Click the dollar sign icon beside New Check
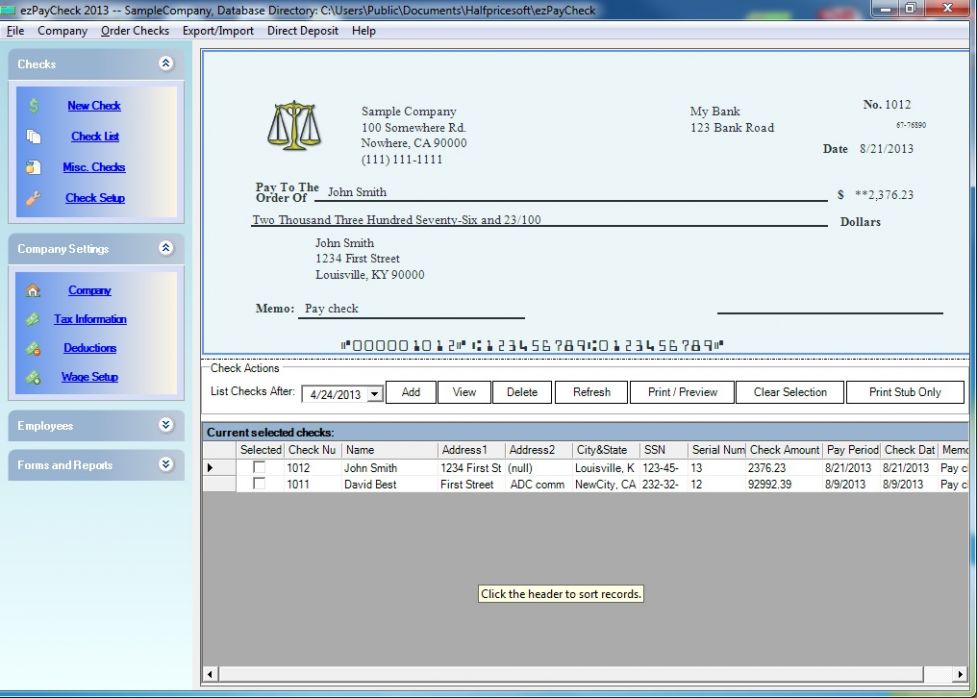This screenshot has height=698, width=977. (x=33, y=105)
